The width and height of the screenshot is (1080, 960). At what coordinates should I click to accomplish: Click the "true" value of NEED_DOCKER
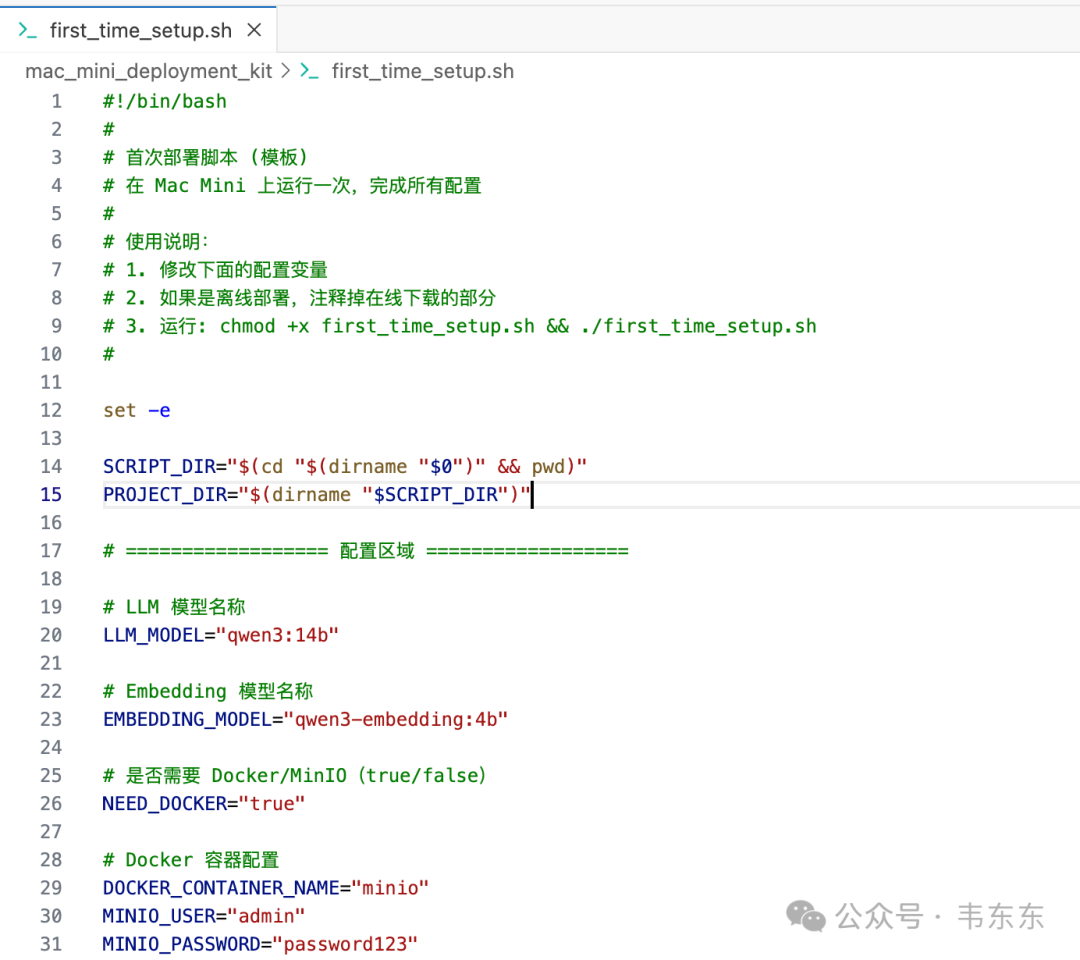coord(271,804)
